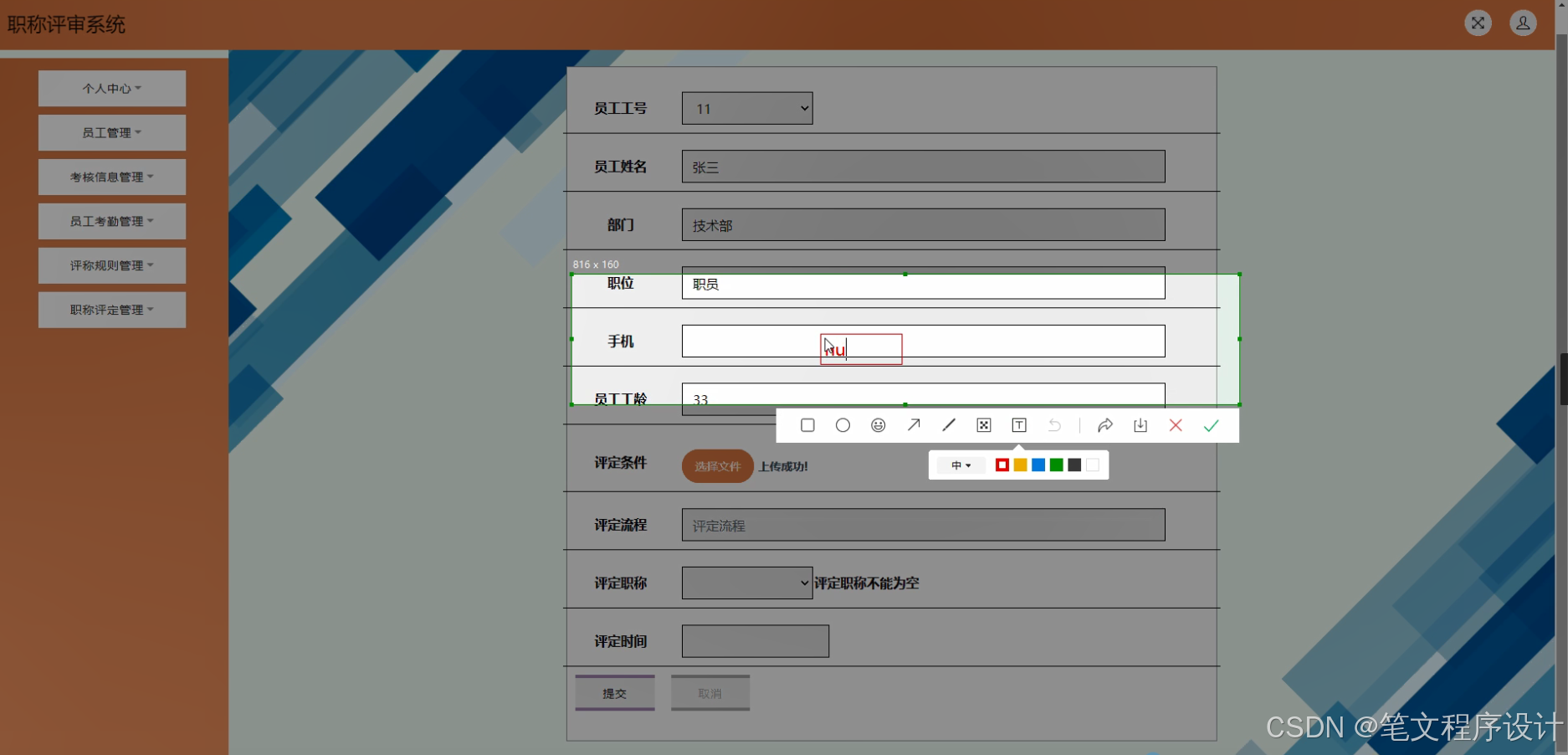Open the font size dropdown 中
The height and width of the screenshot is (755, 1568).
[961, 465]
